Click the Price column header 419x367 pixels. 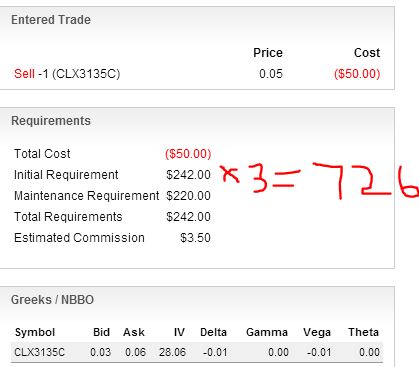click(268, 53)
